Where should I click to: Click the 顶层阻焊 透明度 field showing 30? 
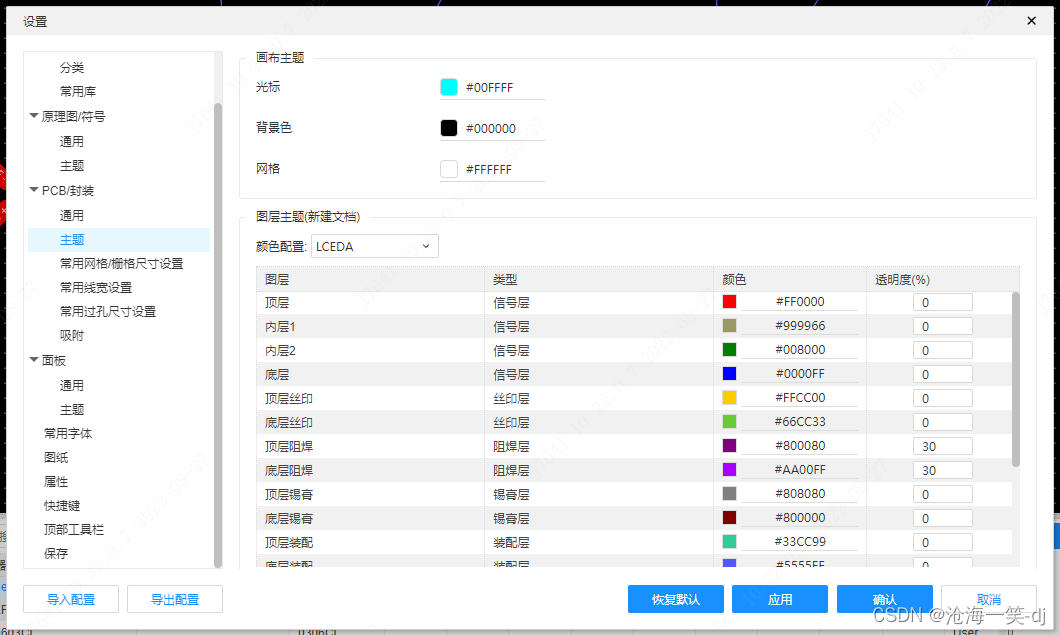pos(942,446)
